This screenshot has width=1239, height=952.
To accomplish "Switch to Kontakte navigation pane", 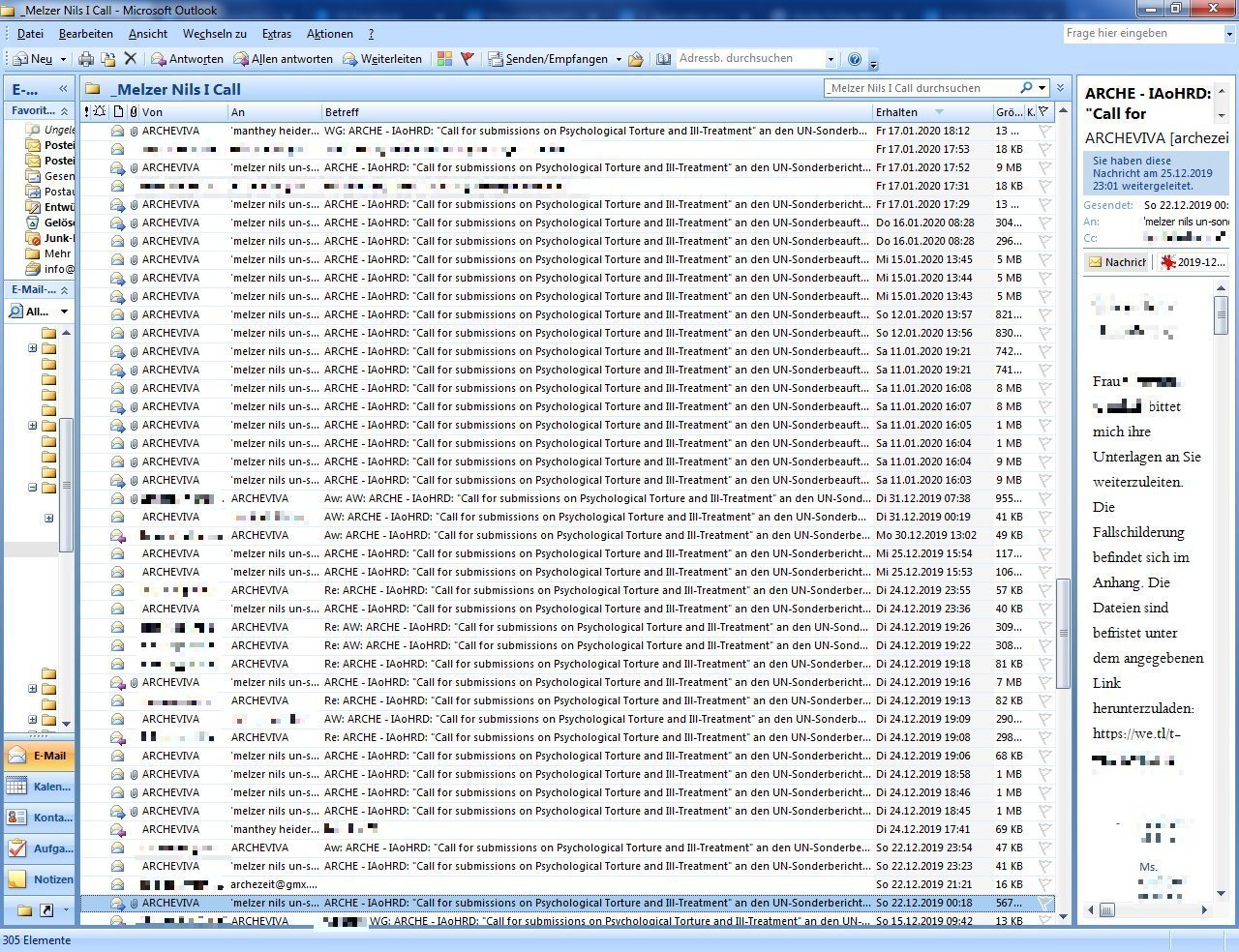I will click(39, 818).
